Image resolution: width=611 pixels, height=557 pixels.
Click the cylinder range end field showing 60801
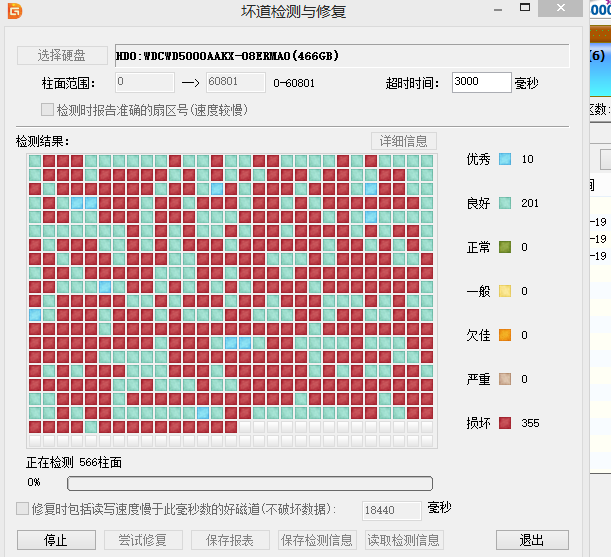tap(236, 82)
